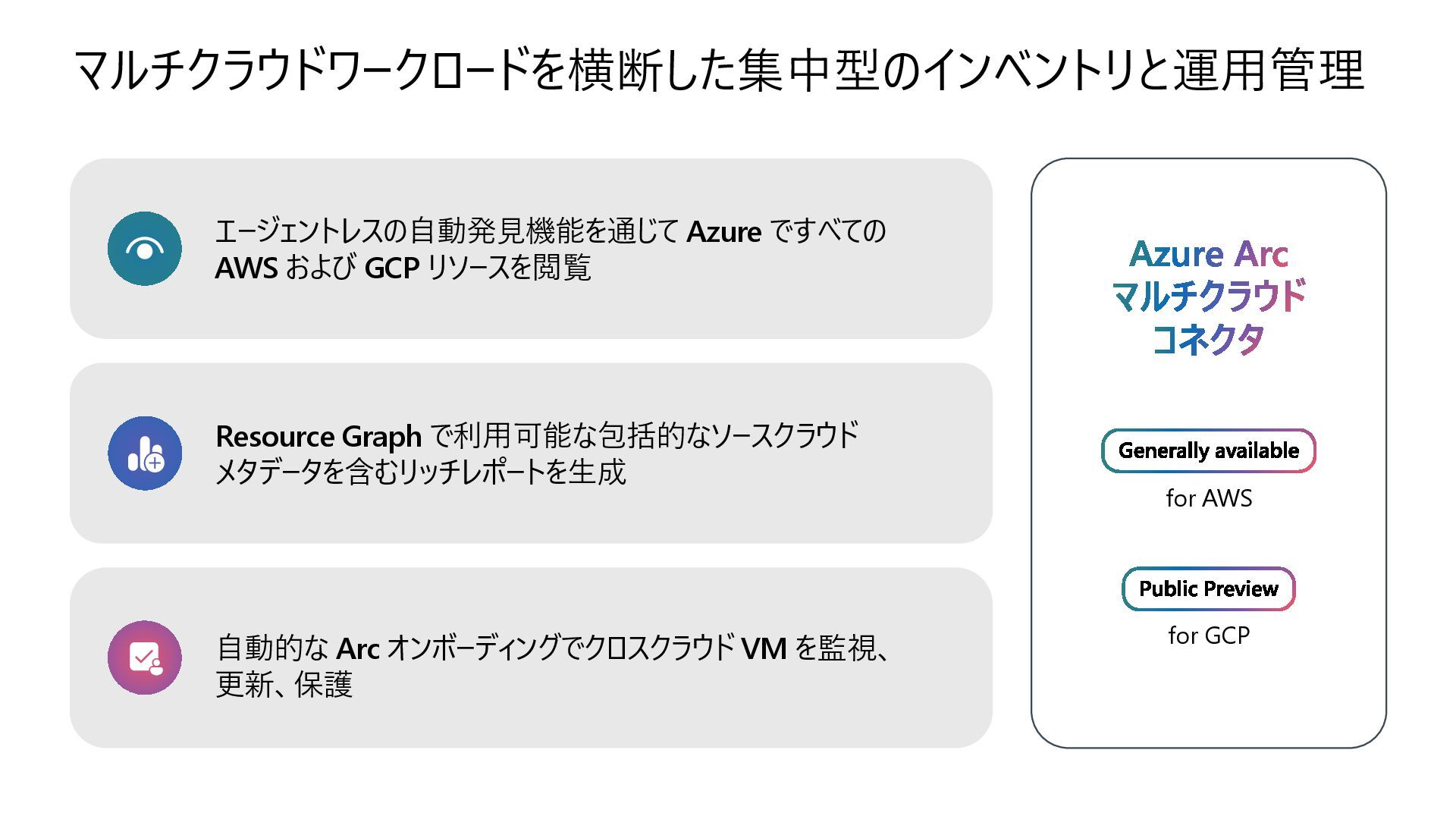Screen dimensions: 1456x819
Task: Click the Azure Arc heading line
Action: [1208, 254]
